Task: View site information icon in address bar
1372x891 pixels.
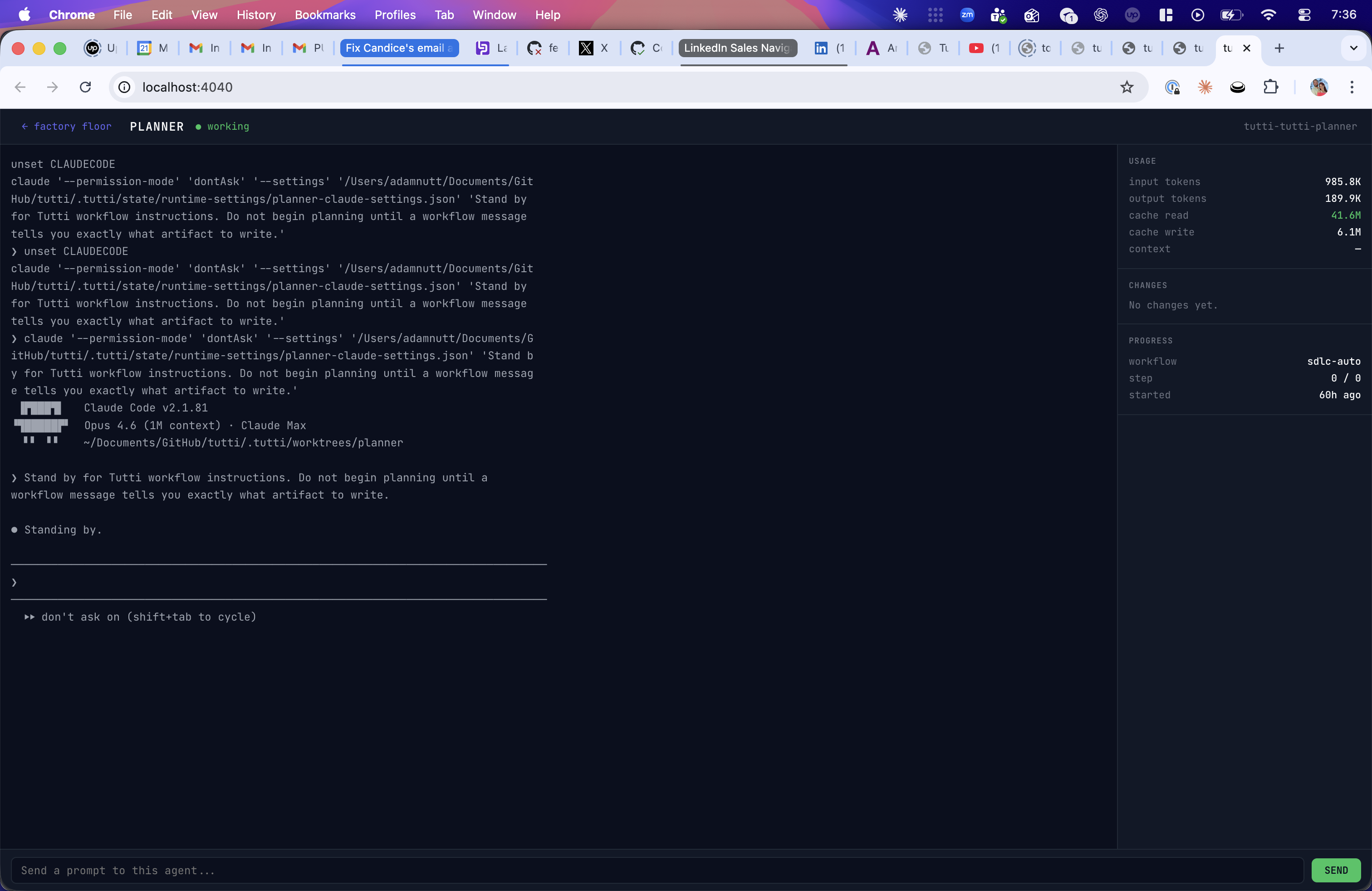Action: coord(124,87)
